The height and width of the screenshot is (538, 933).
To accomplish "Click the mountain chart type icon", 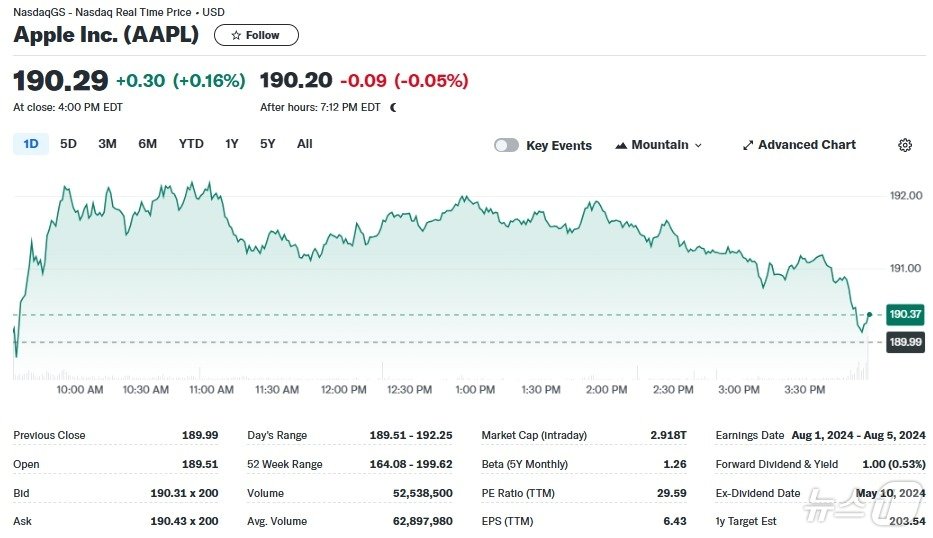I will click(621, 145).
